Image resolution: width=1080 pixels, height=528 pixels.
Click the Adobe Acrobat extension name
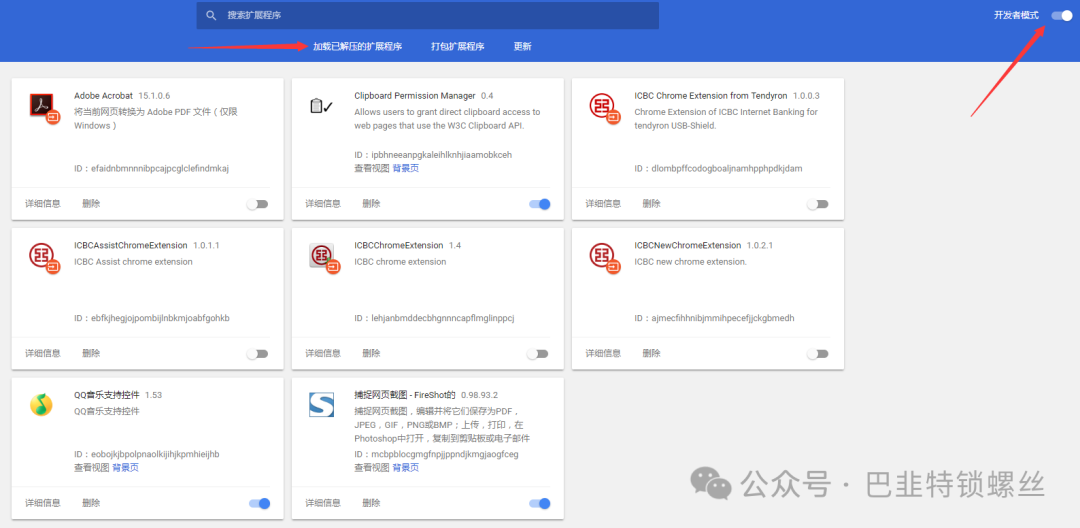click(x=103, y=96)
